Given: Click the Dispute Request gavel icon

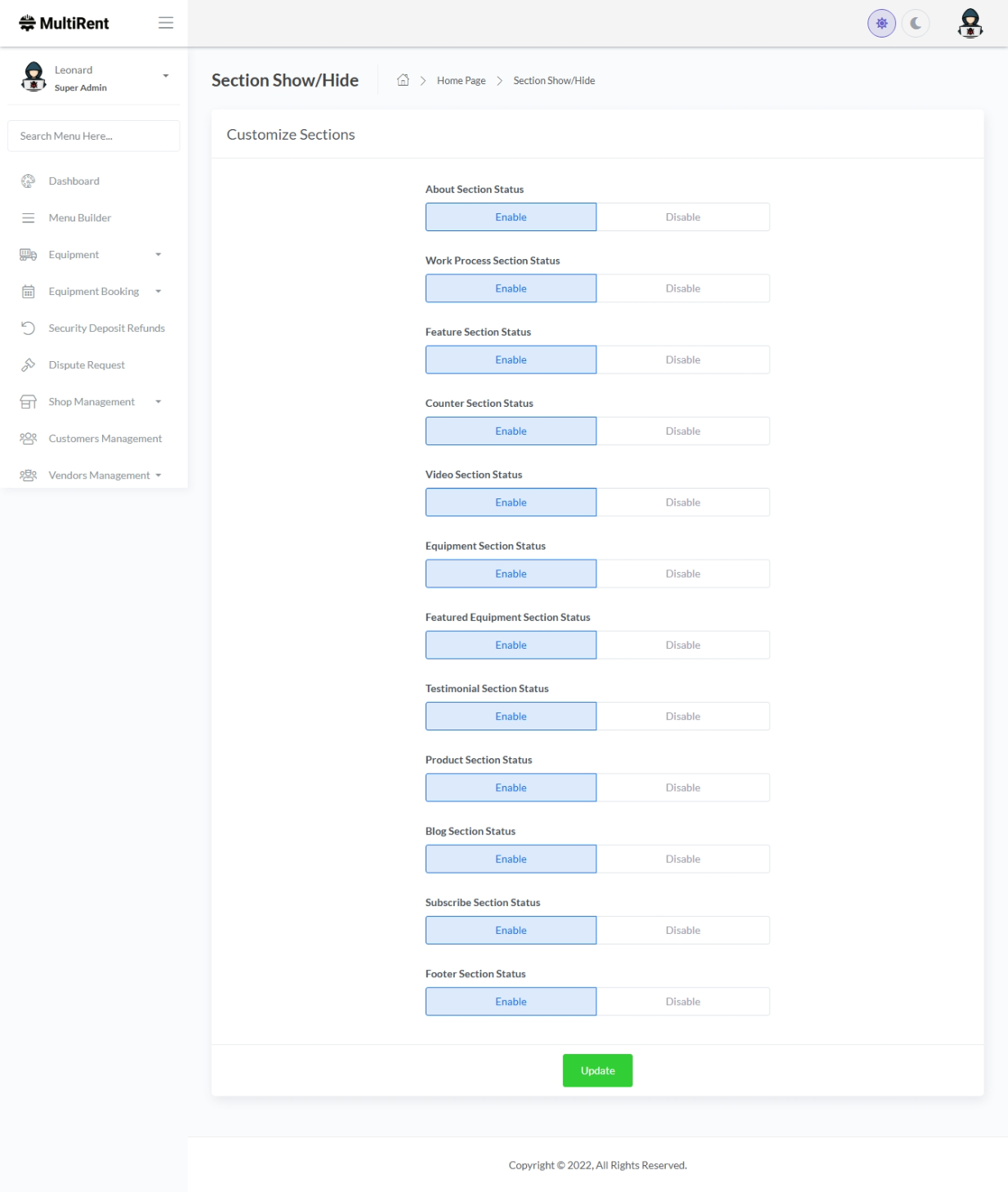Looking at the screenshot, I should (x=29, y=365).
